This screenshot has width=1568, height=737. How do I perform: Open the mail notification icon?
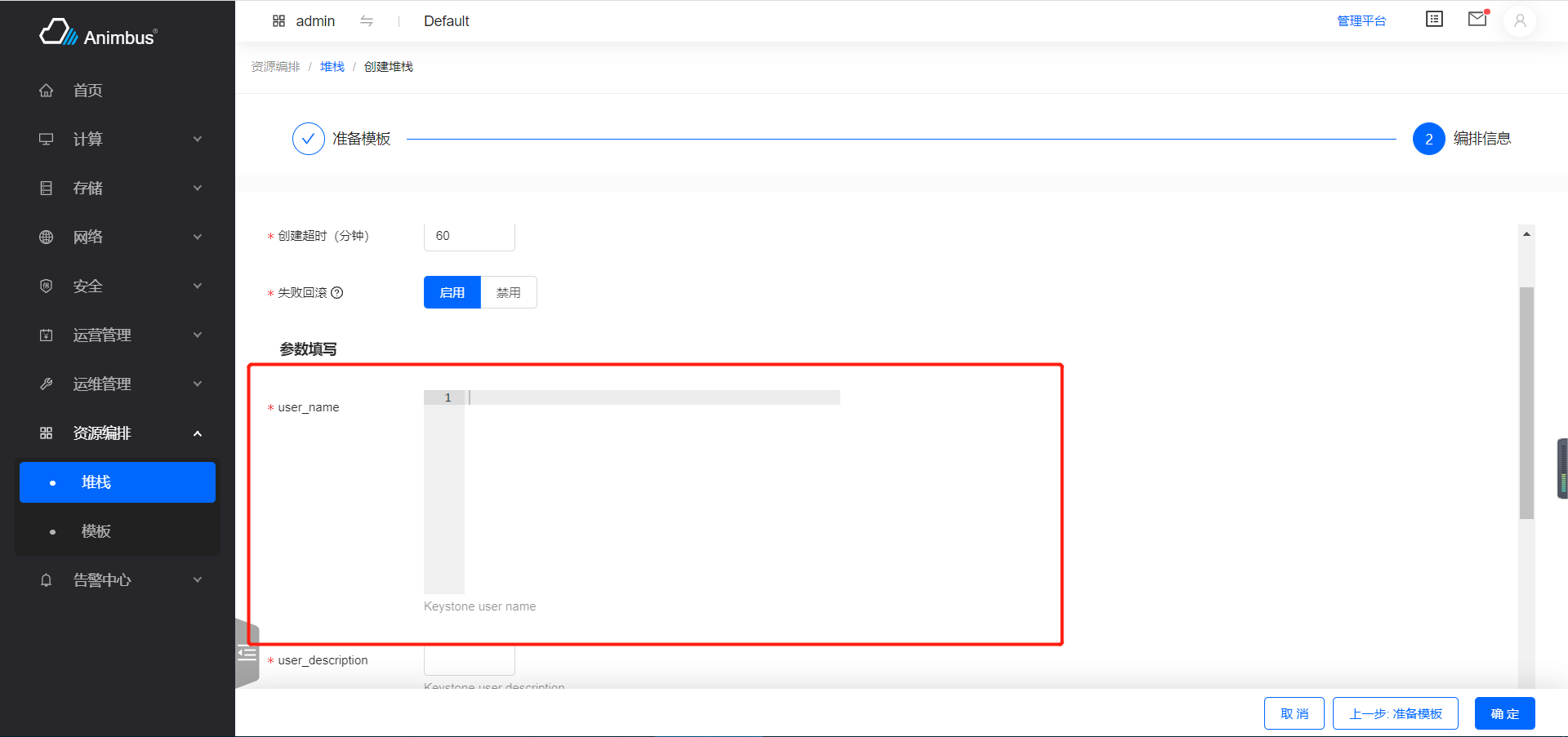(1477, 19)
